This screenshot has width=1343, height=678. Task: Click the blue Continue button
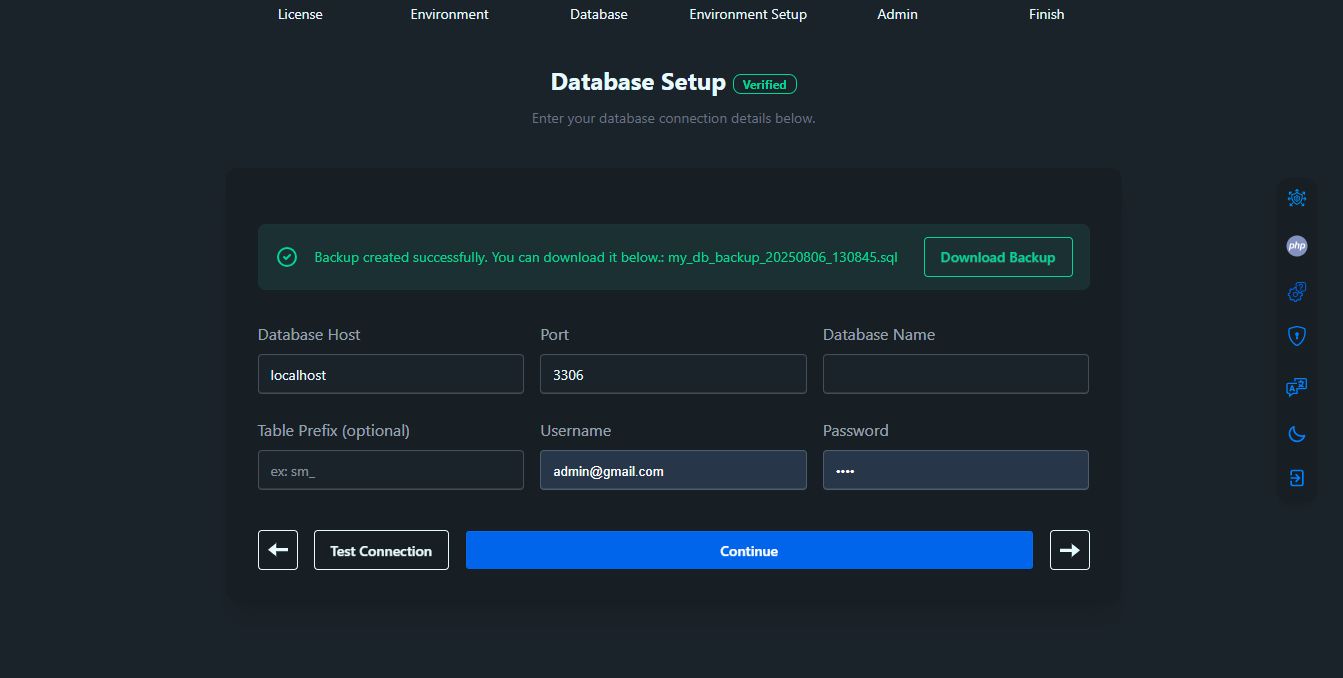[x=748, y=550]
